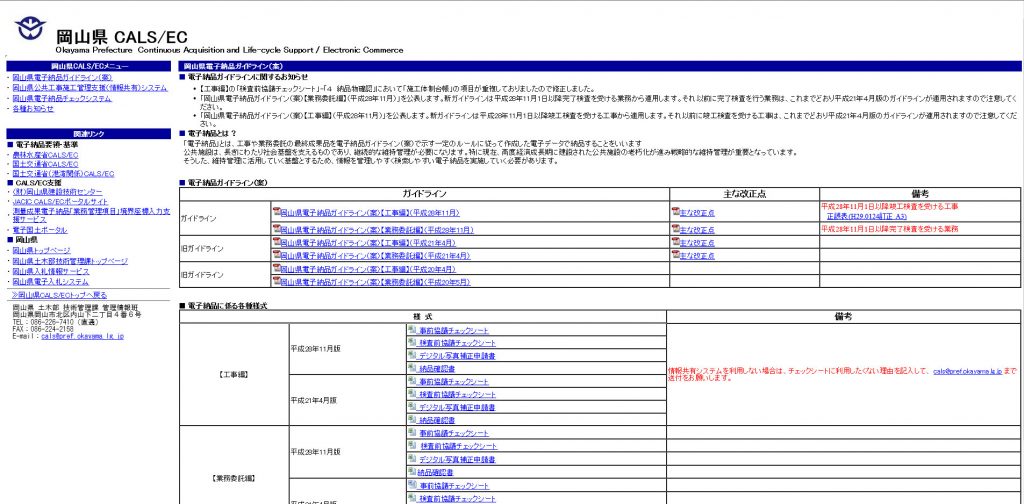Click PDF icon for 業務委託編 平成28年11月 guideline
Screen dimensions: 1024x504
276,229
